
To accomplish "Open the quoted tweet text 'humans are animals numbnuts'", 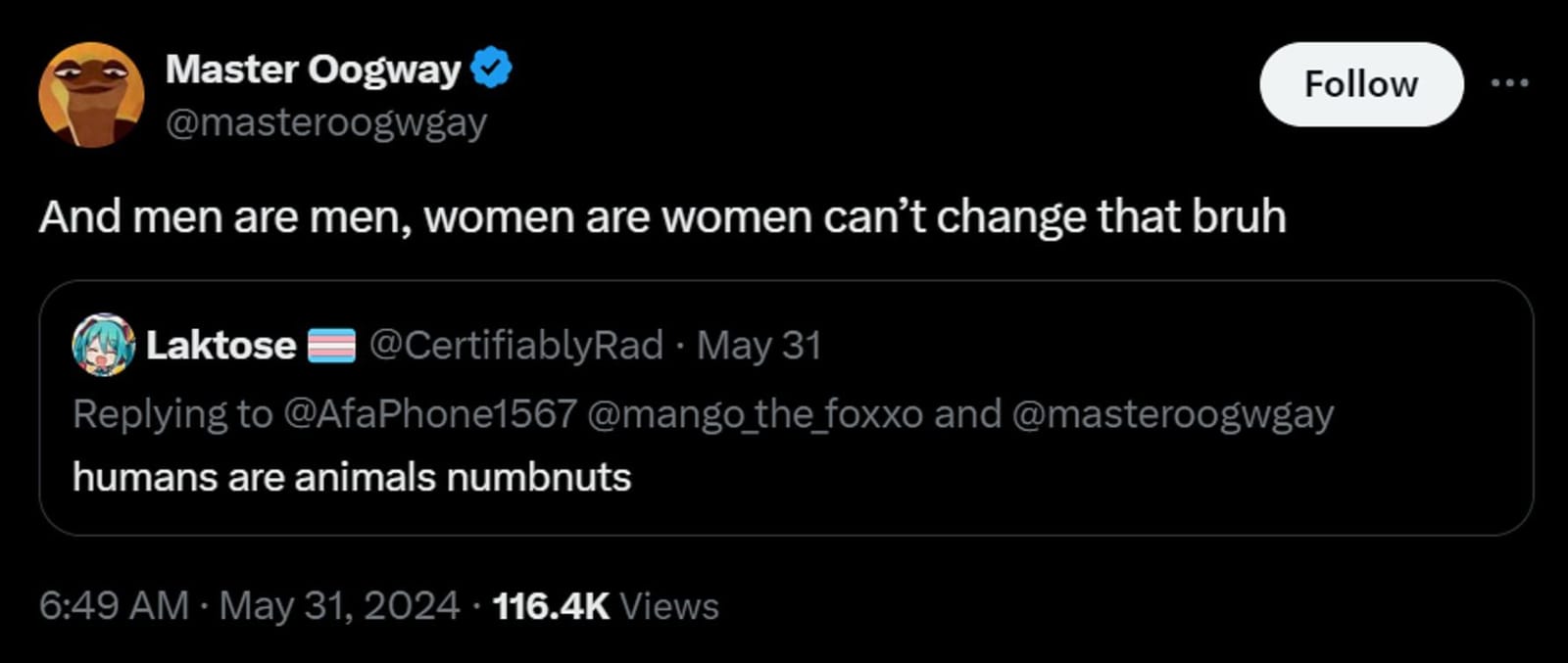I will (x=351, y=477).
